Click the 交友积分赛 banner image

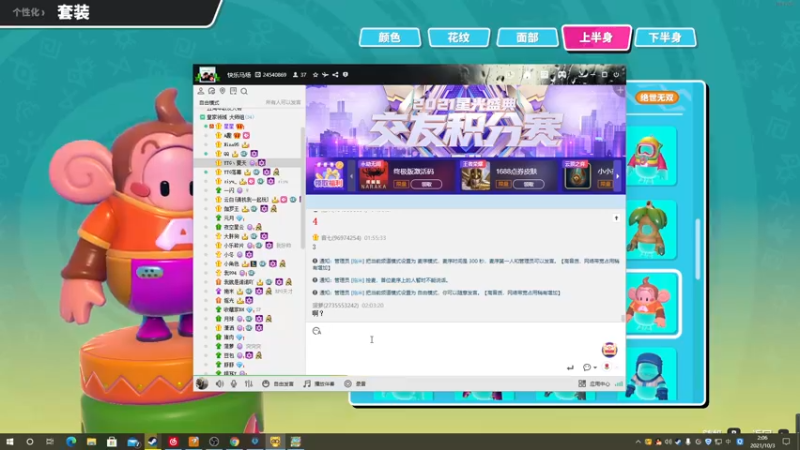pyautogui.click(x=465, y=122)
